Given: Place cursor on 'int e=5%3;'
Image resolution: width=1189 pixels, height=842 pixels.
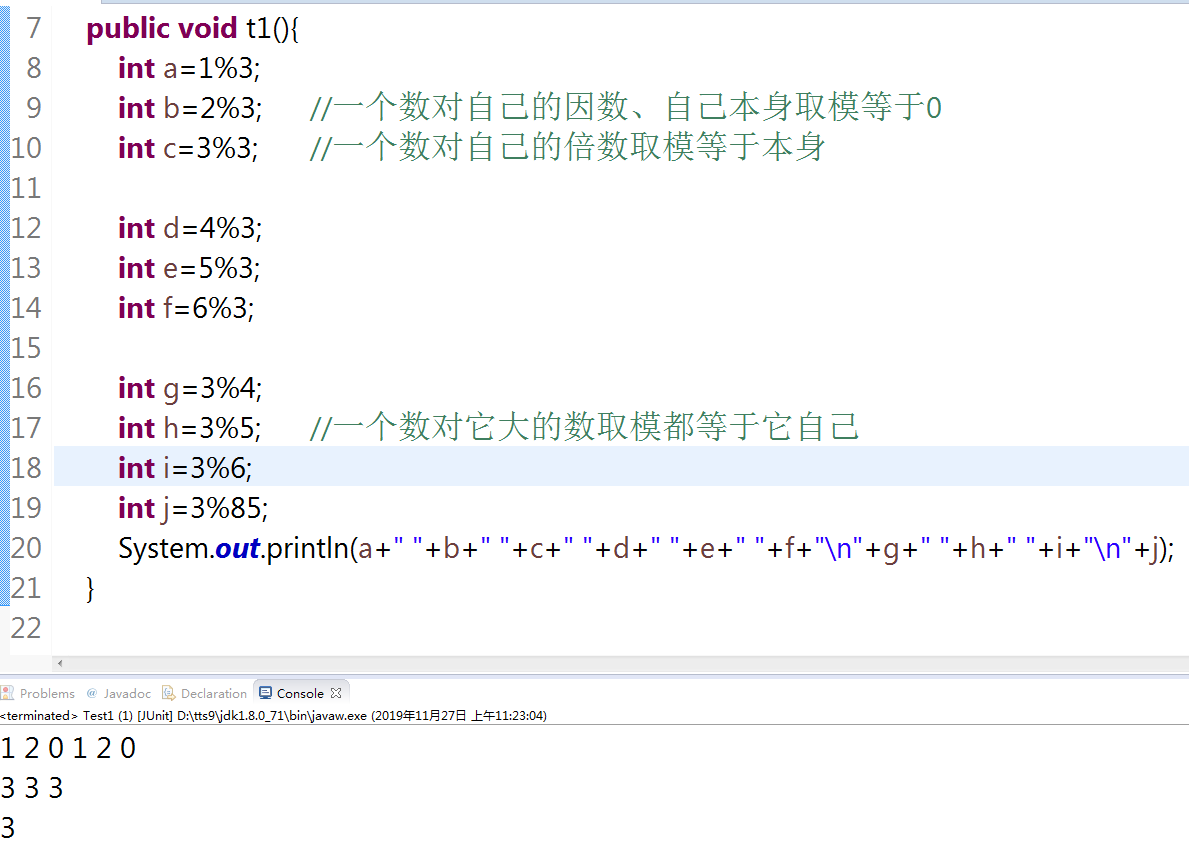Looking at the screenshot, I should click(x=189, y=269).
